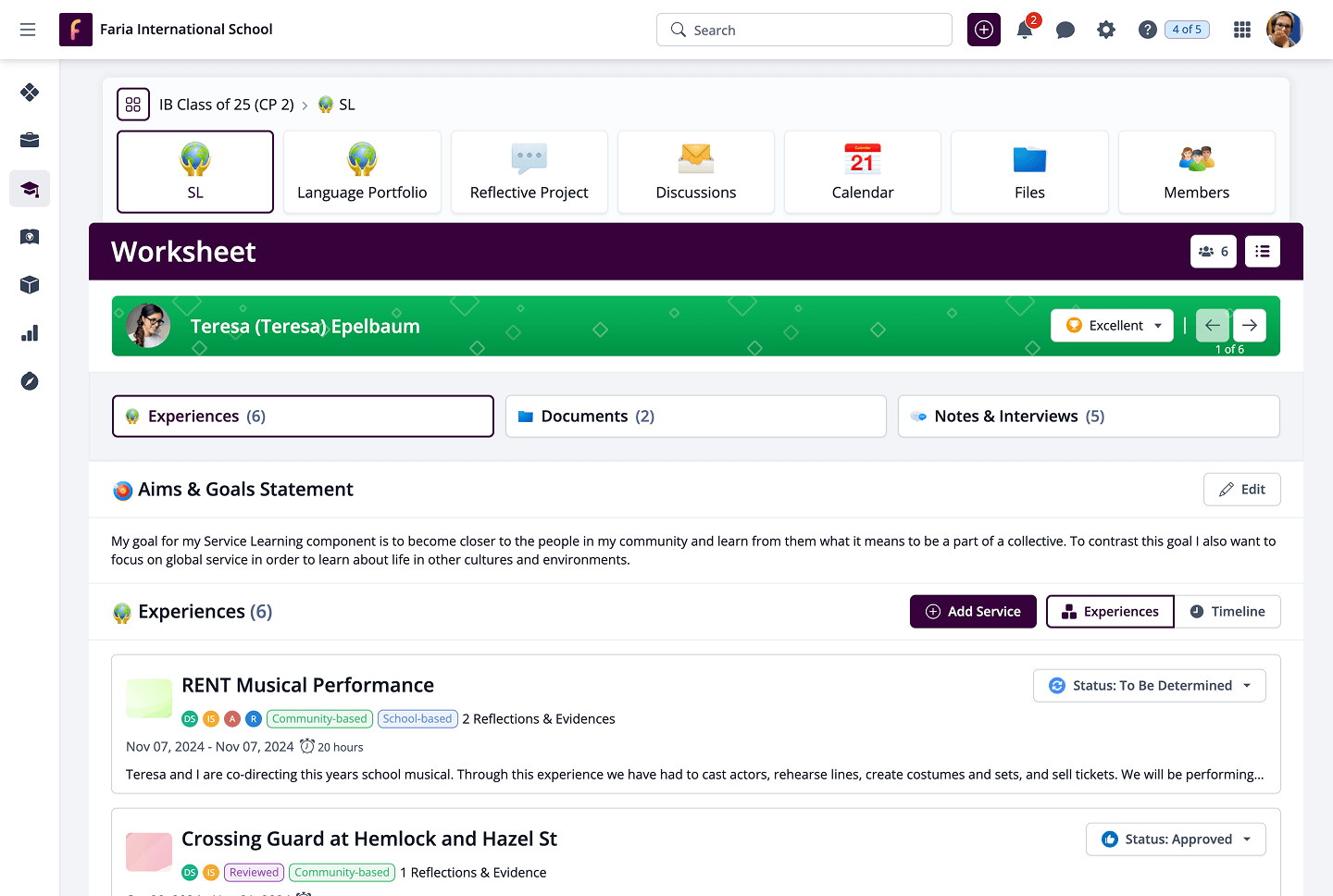The image size is (1333, 896).
Task: Open the messages chat bubble icon
Action: tap(1065, 30)
